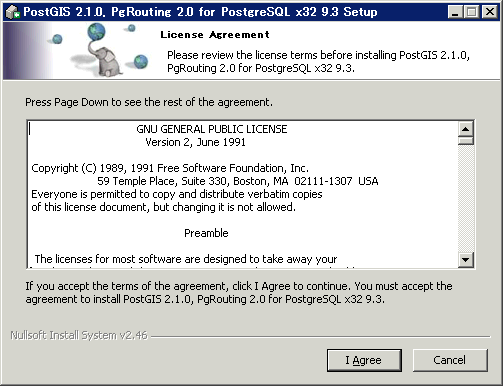Click the license scrollbar up arrow

click(x=466, y=129)
